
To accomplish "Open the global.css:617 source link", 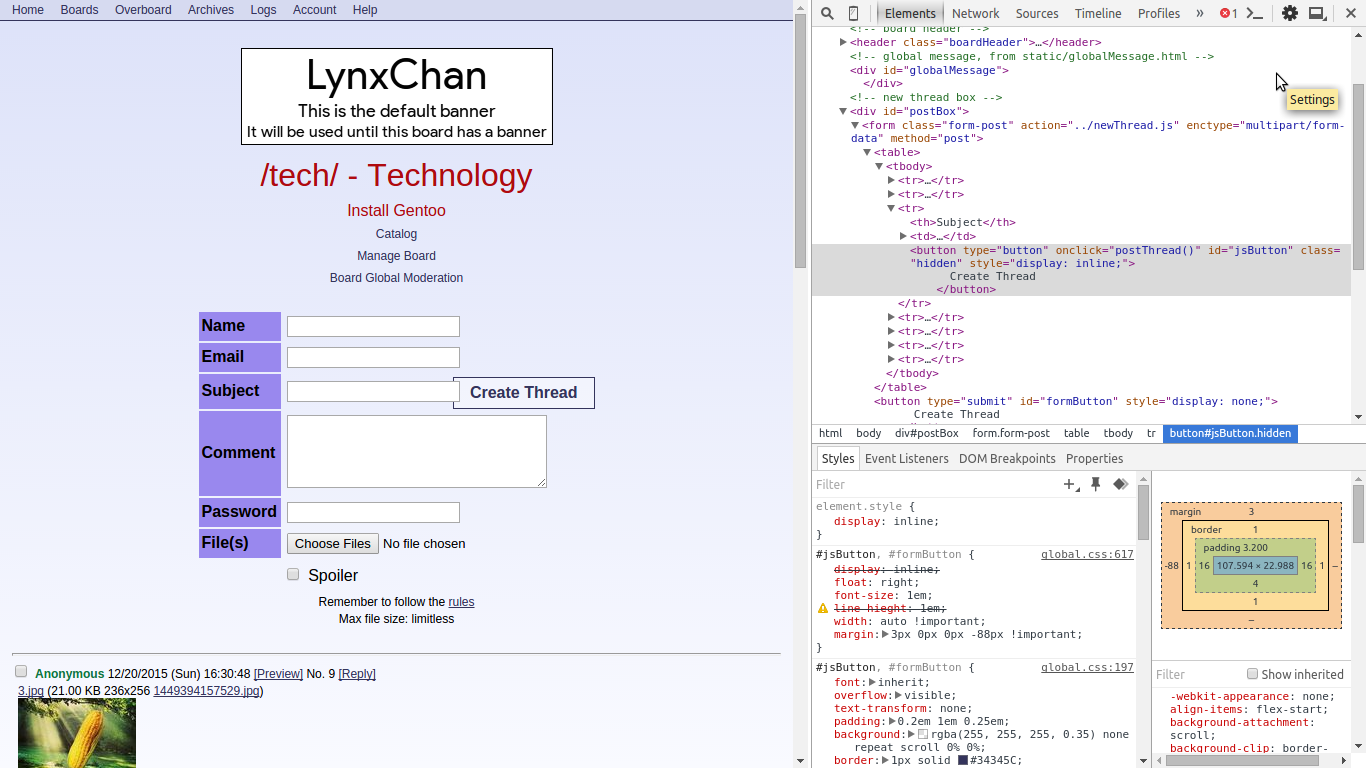I will 1087,554.
